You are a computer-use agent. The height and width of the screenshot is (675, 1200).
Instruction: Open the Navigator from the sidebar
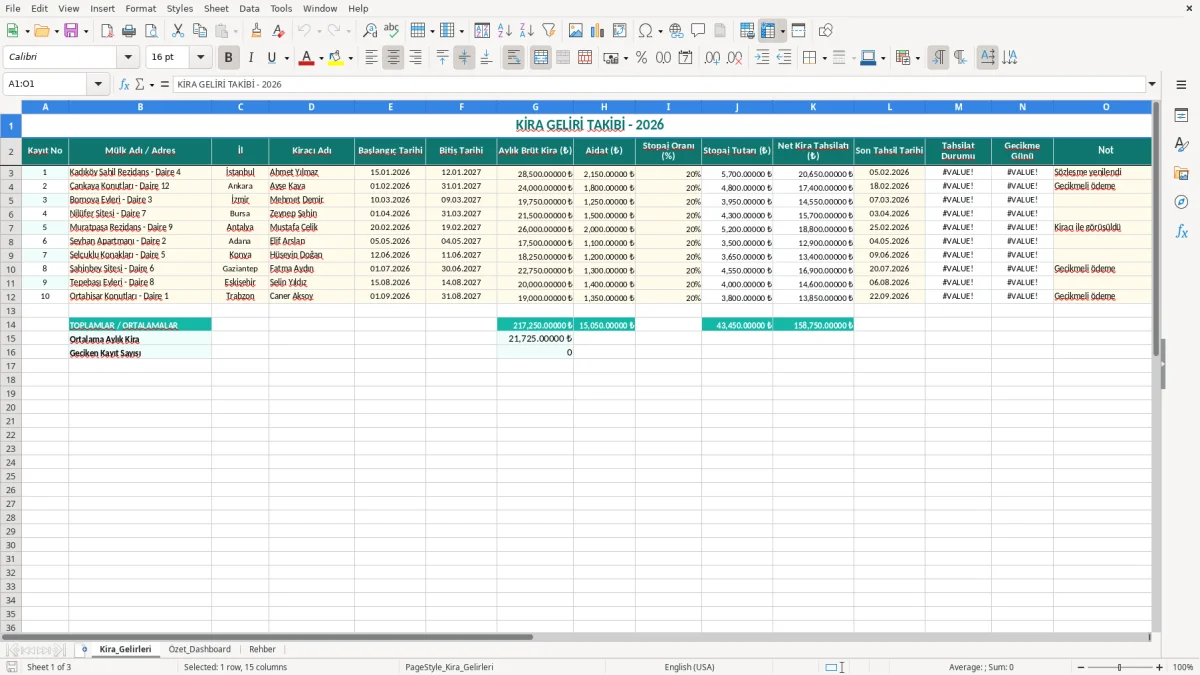coord(1181,202)
